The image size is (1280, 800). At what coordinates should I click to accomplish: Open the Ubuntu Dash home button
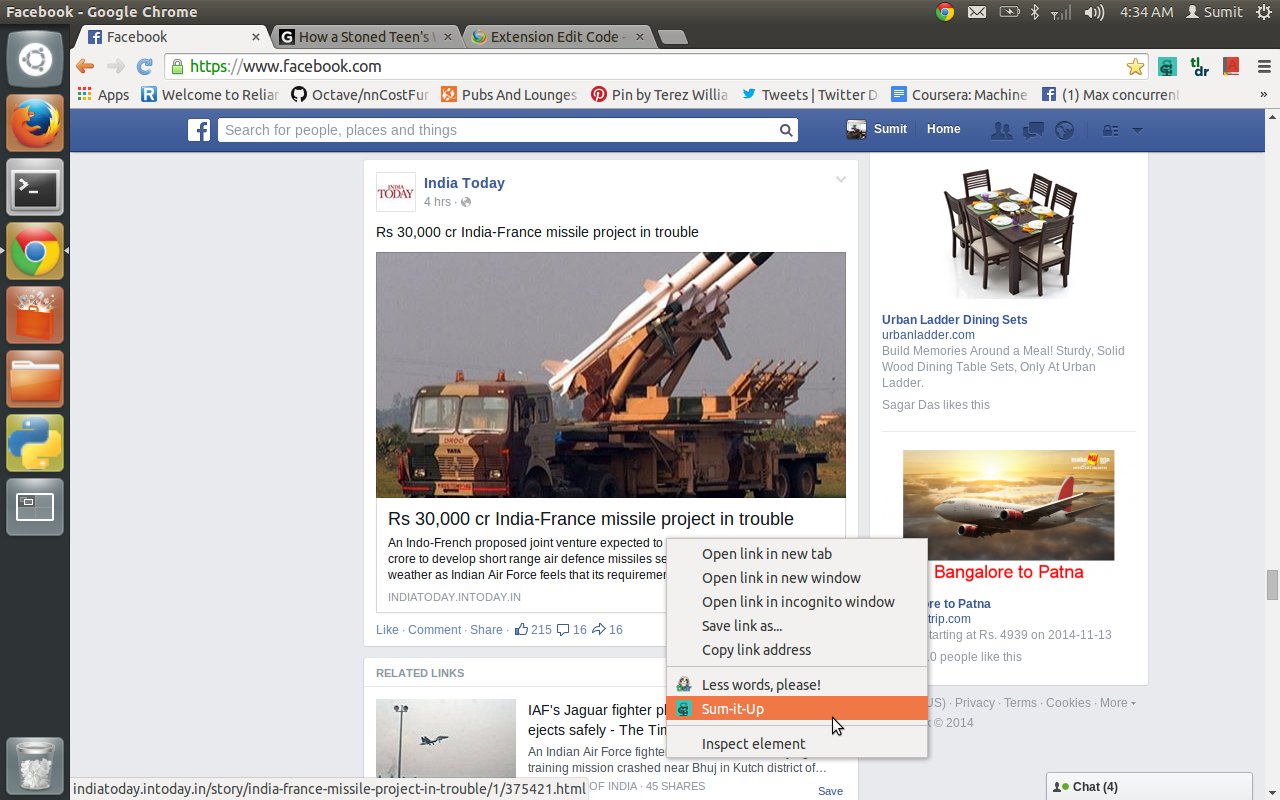click(35, 59)
